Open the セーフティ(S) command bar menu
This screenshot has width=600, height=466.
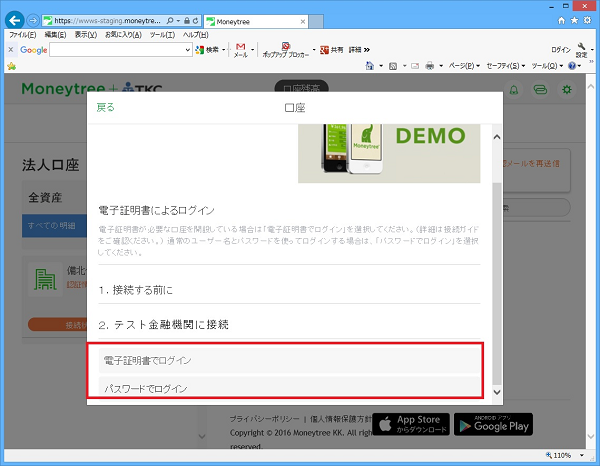coord(505,66)
